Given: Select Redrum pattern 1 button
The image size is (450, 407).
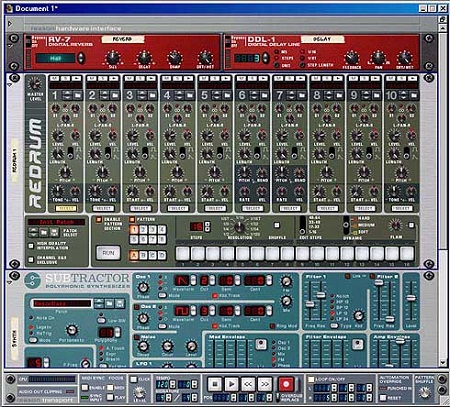Looking at the screenshot, I should click(134, 230).
